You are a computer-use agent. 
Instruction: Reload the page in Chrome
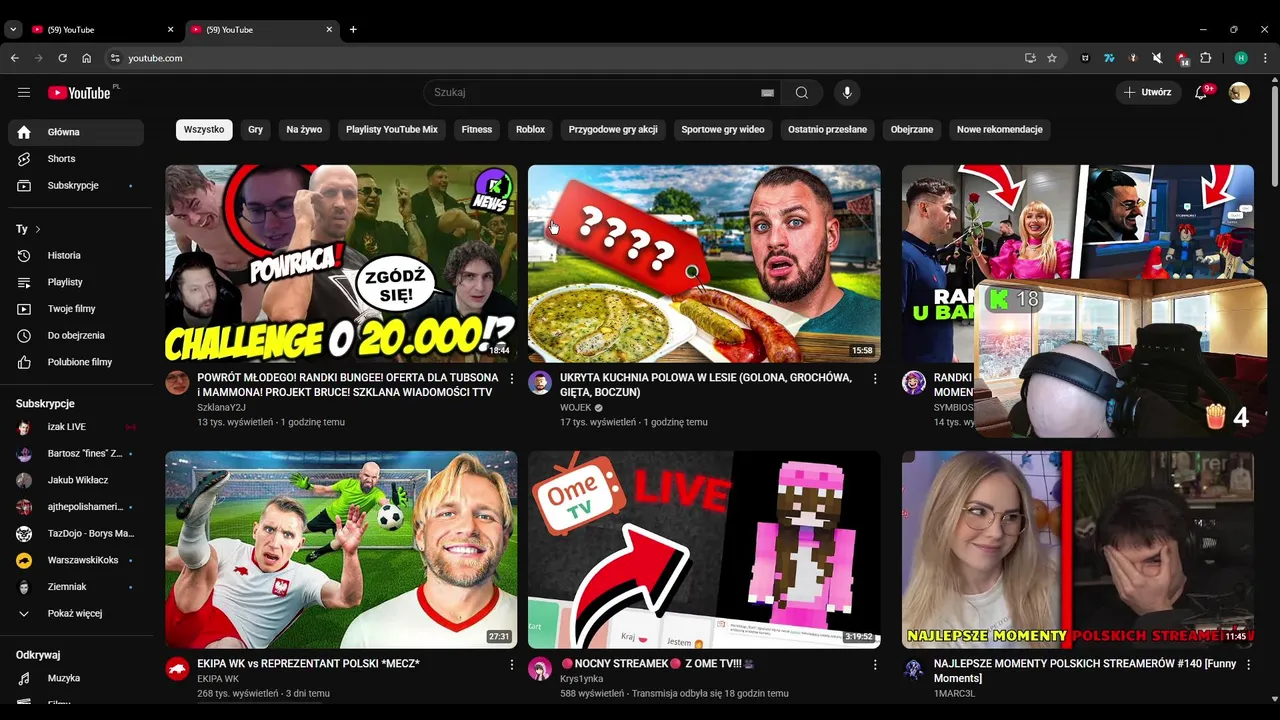pos(62,58)
